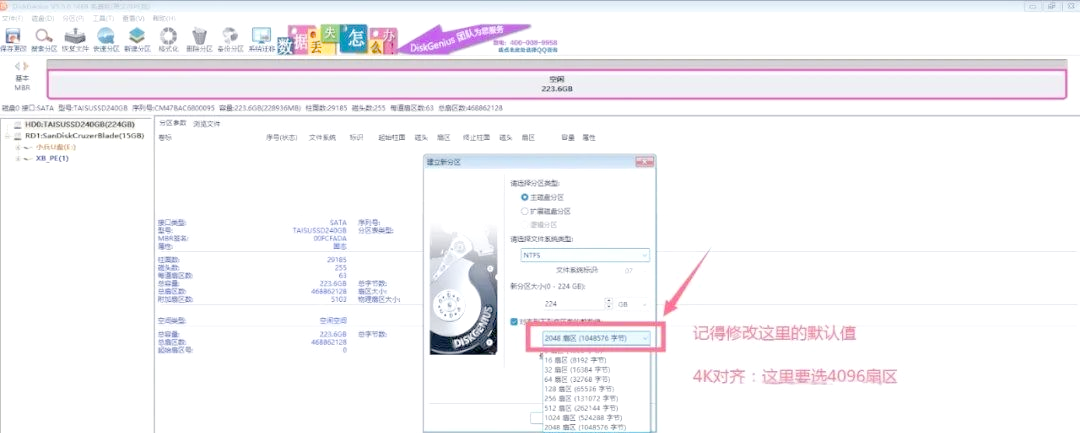The image size is (1080, 433).
Task: Select the 主磁盘分区 primary partition radio button
Action: [525, 198]
